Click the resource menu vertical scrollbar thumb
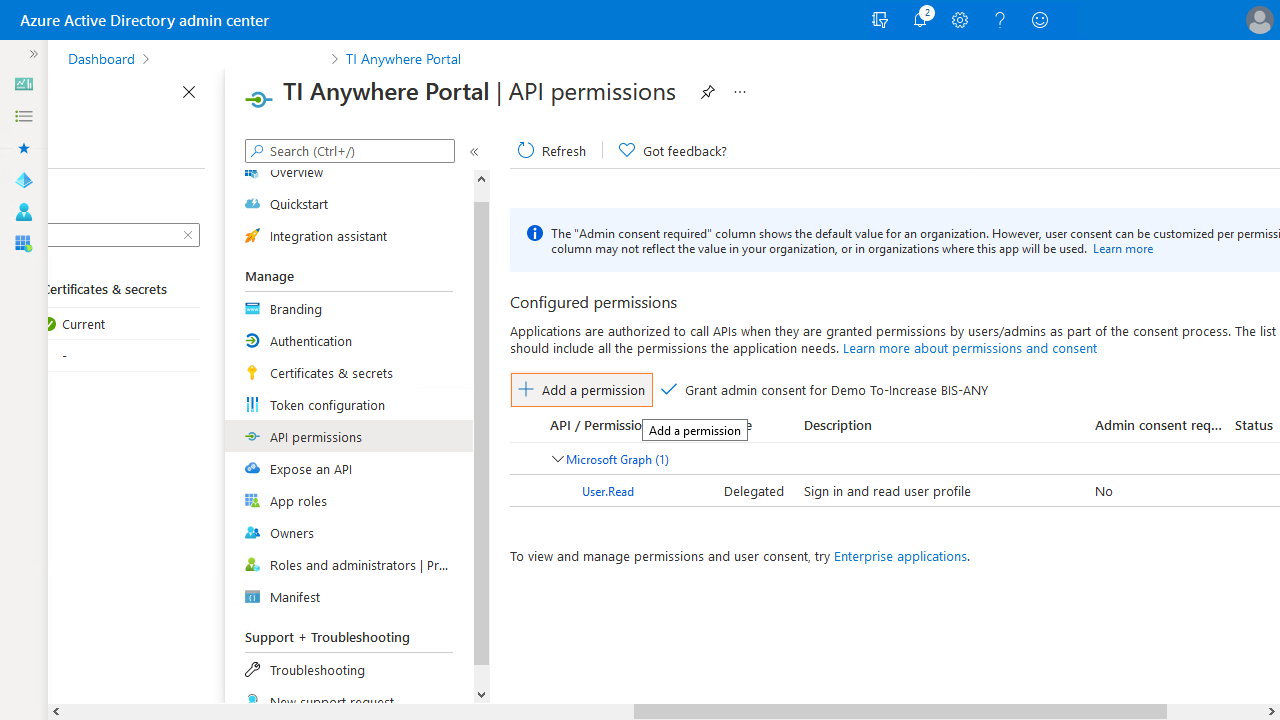The image size is (1280, 720). click(481, 433)
